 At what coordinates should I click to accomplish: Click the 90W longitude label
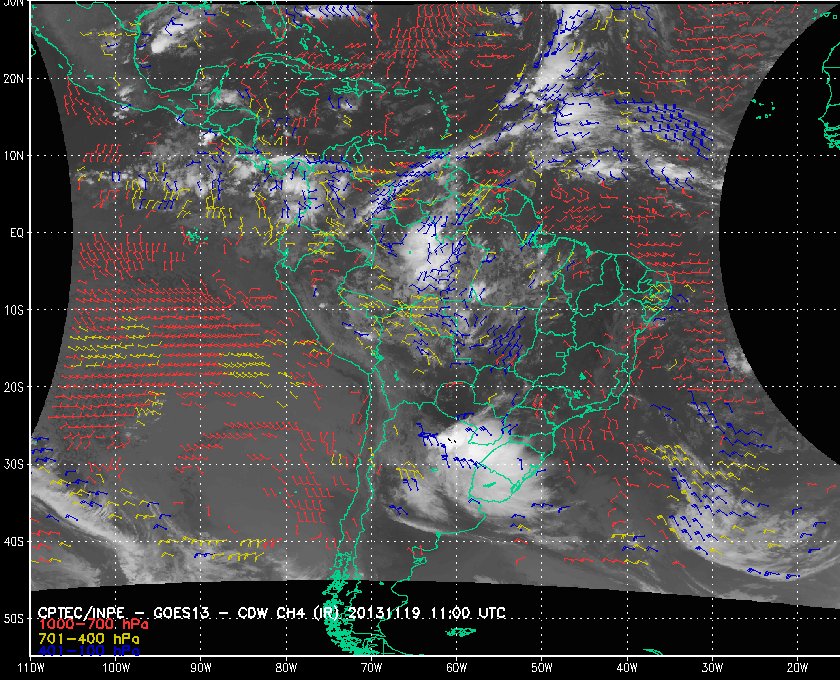point(201,668)
